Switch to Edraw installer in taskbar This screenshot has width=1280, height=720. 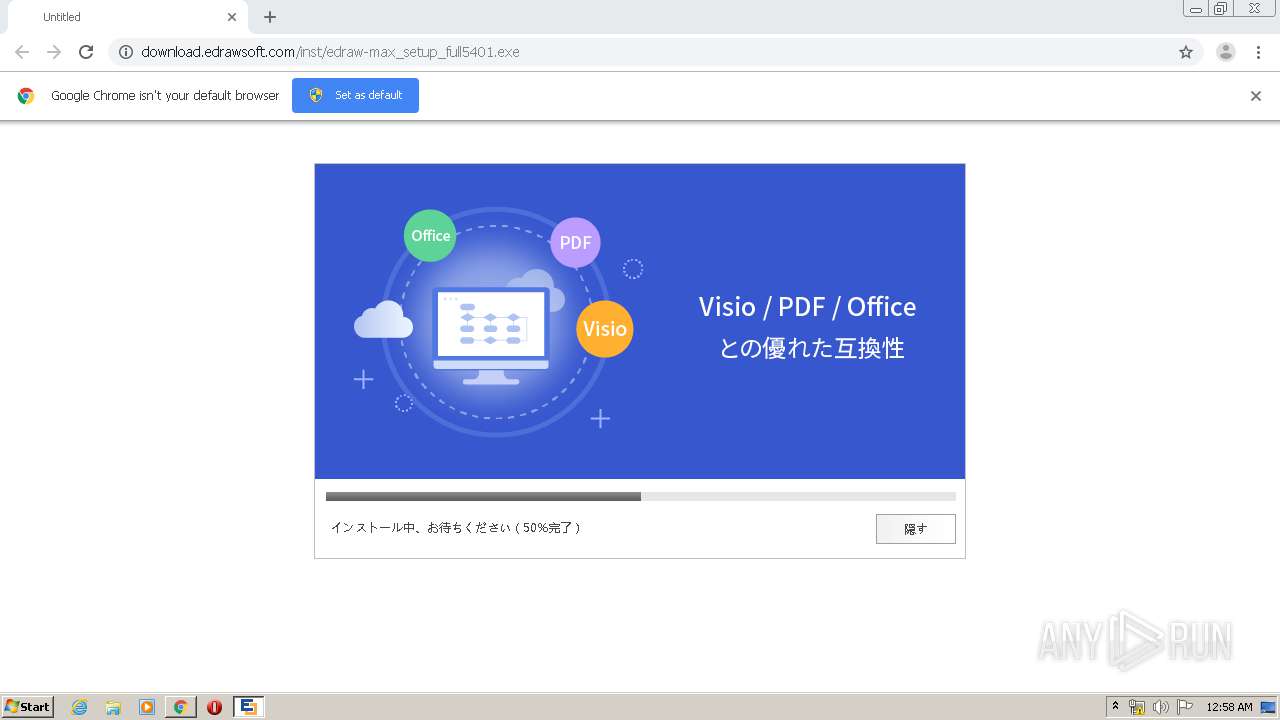click(x=248, y=707)
